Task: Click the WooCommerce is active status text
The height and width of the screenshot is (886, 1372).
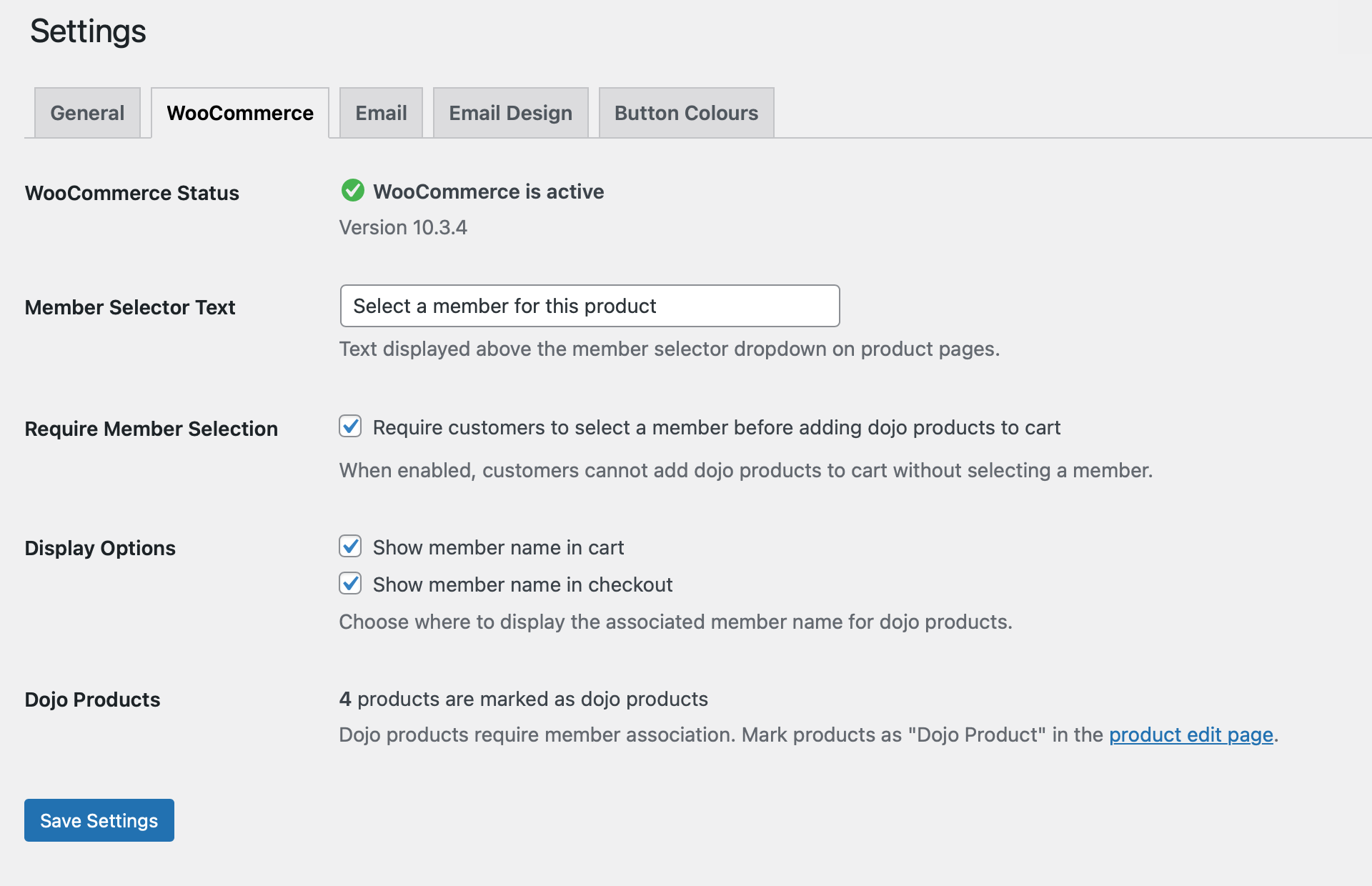Action: (x=489, y=191)
